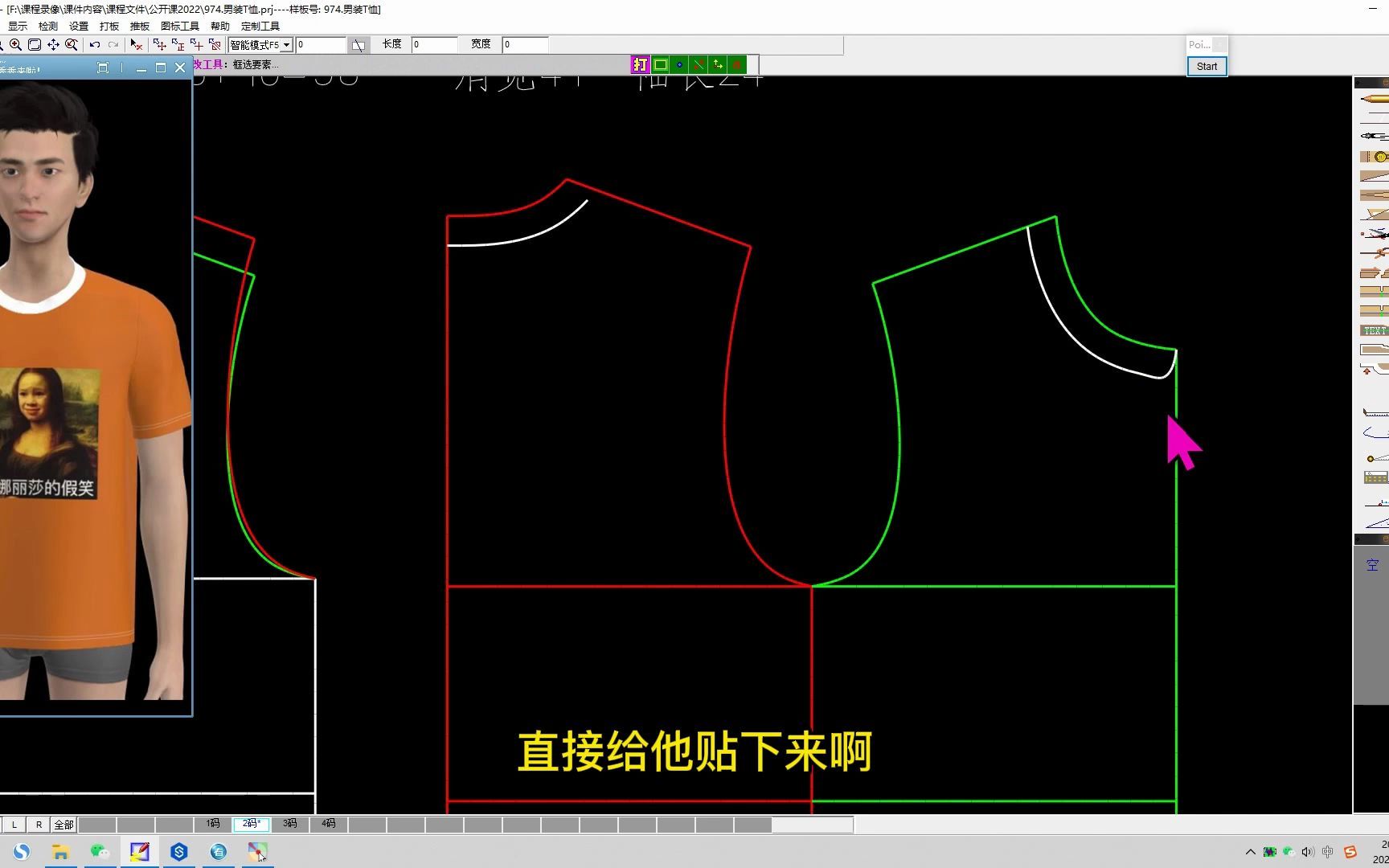Open the 图标工具 menu
This screenshot has width=1389, height=868.
pos(180,27)
